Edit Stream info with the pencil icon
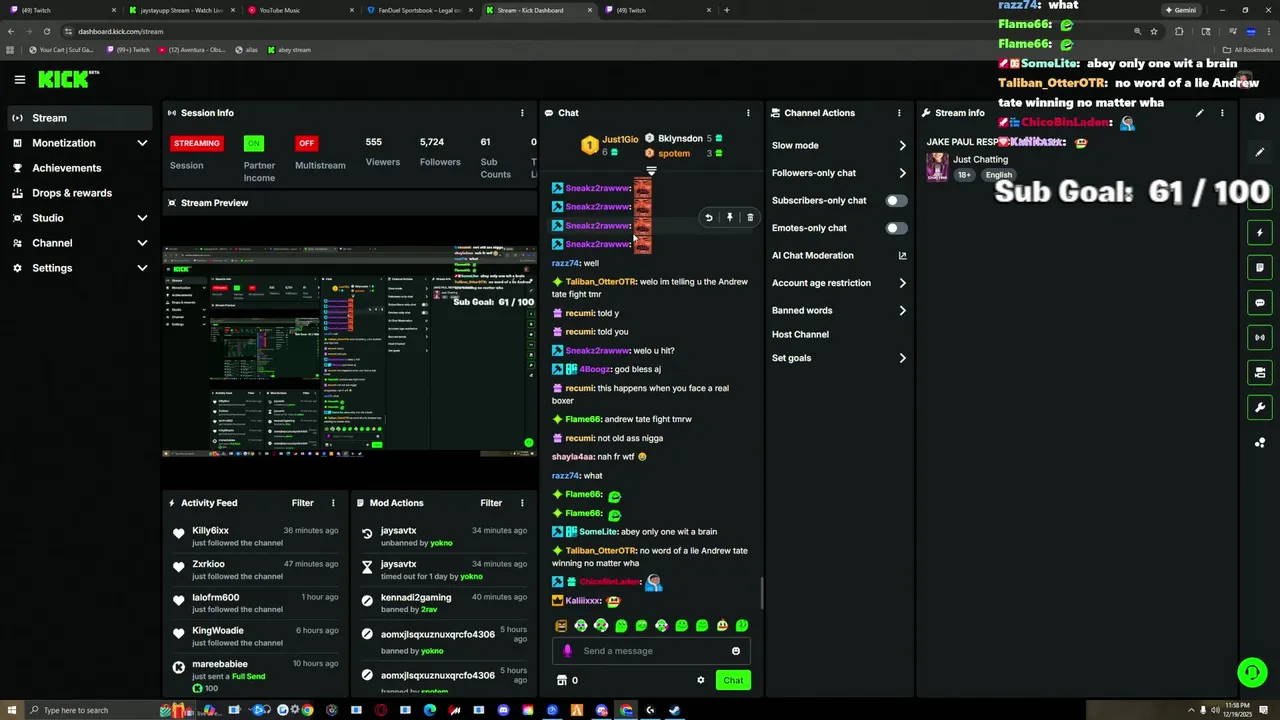 1199,113
